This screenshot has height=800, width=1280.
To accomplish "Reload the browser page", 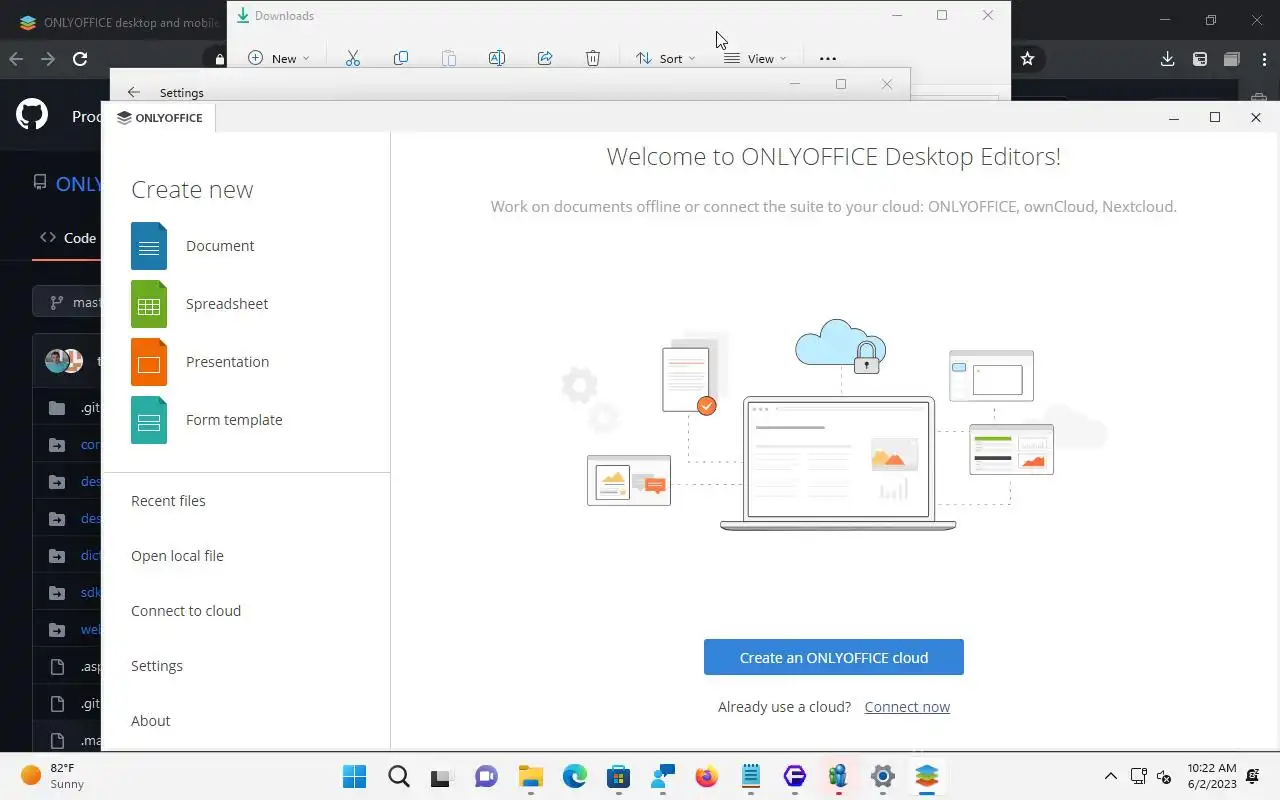I will click(x=80, y=59).
